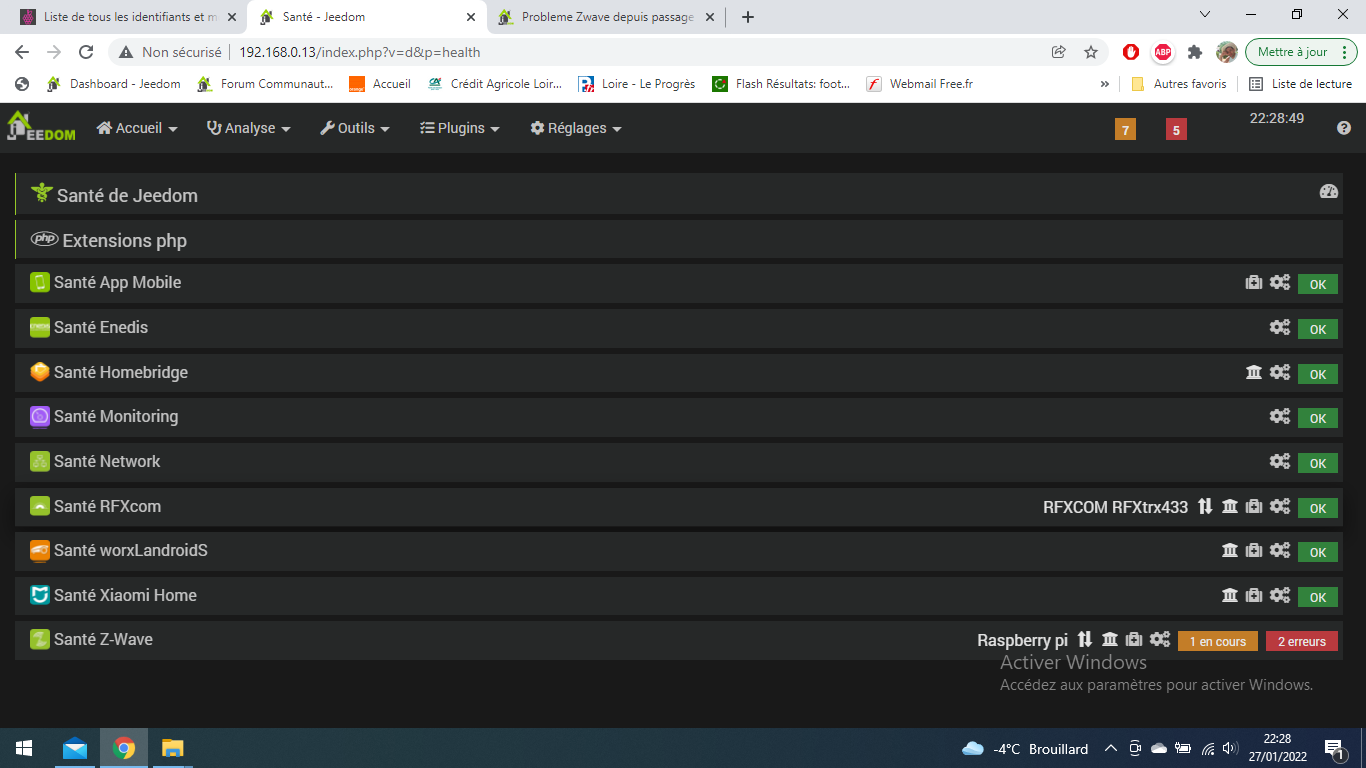Select the Santé - Jeedom browser tab
The image size is (1366, 768).
tap(366, 17)
